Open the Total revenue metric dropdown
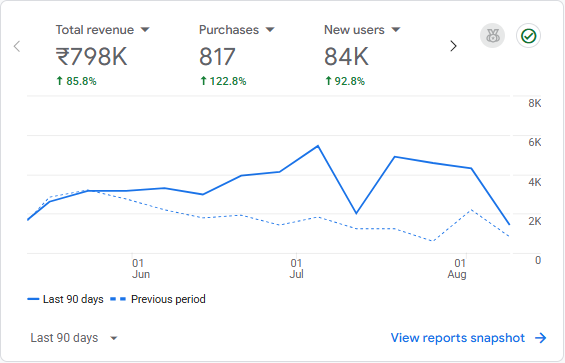The image size is (565, 363). click(x=102, y=30)
